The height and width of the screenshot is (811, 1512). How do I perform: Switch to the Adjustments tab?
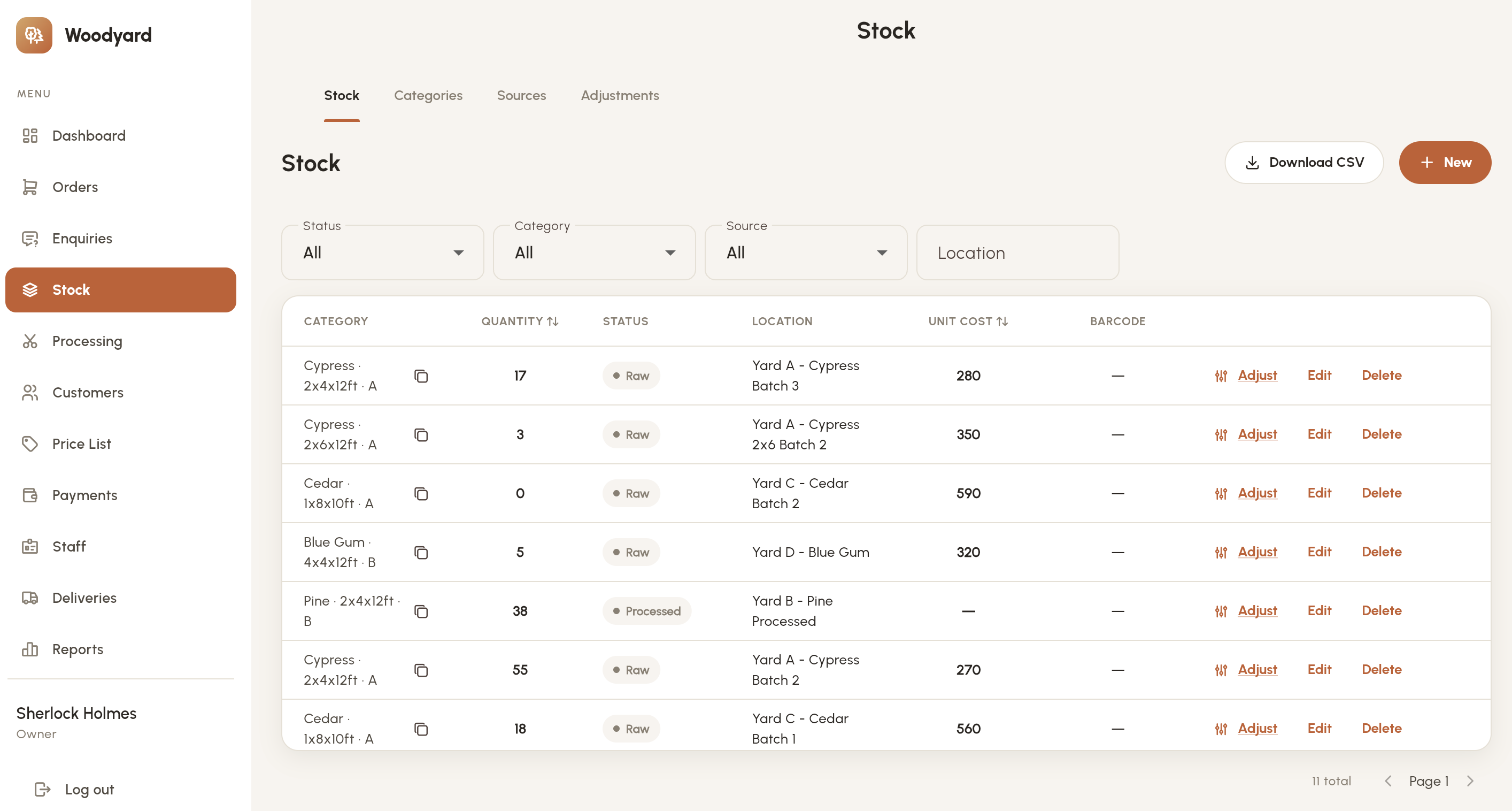click(620, 96)
